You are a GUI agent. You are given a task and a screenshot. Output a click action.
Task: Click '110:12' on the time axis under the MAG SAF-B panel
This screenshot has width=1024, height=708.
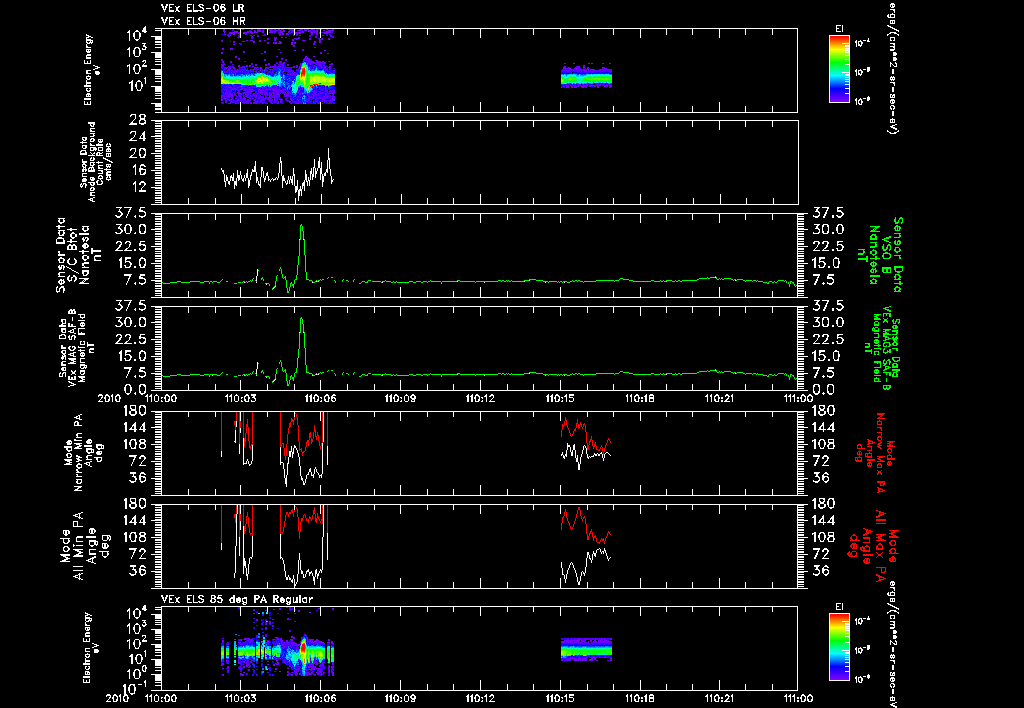click(x=480, y=398)
